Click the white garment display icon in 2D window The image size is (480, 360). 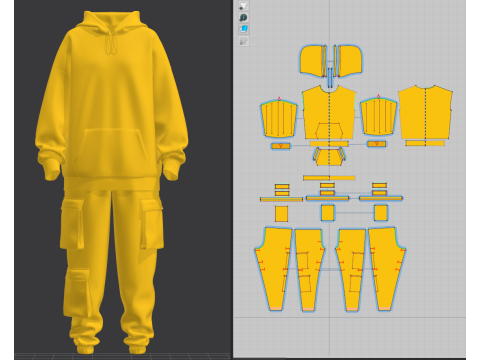click(x=244, y=6)
